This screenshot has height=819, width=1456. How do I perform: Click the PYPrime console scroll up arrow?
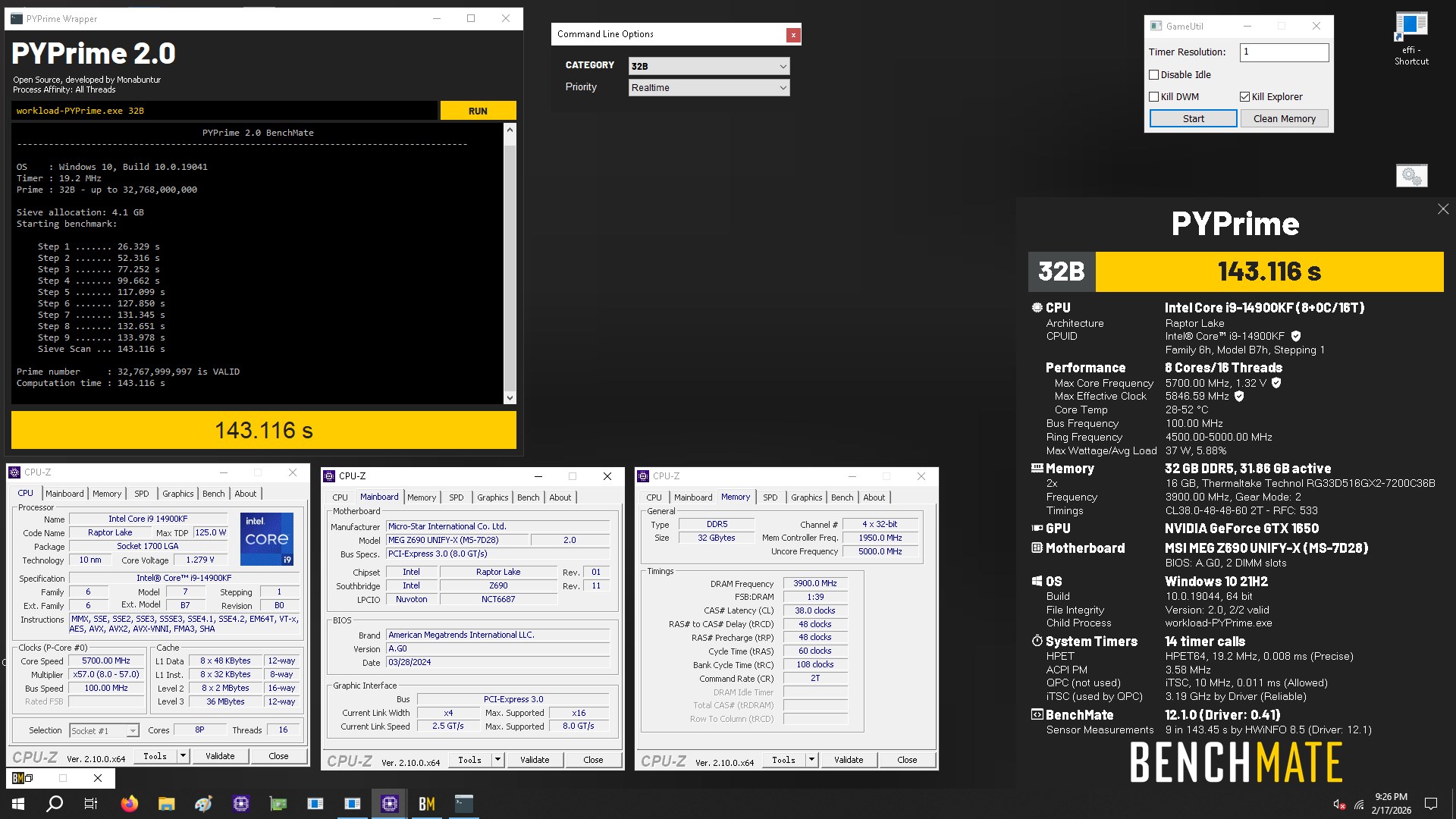pos(510,130)
